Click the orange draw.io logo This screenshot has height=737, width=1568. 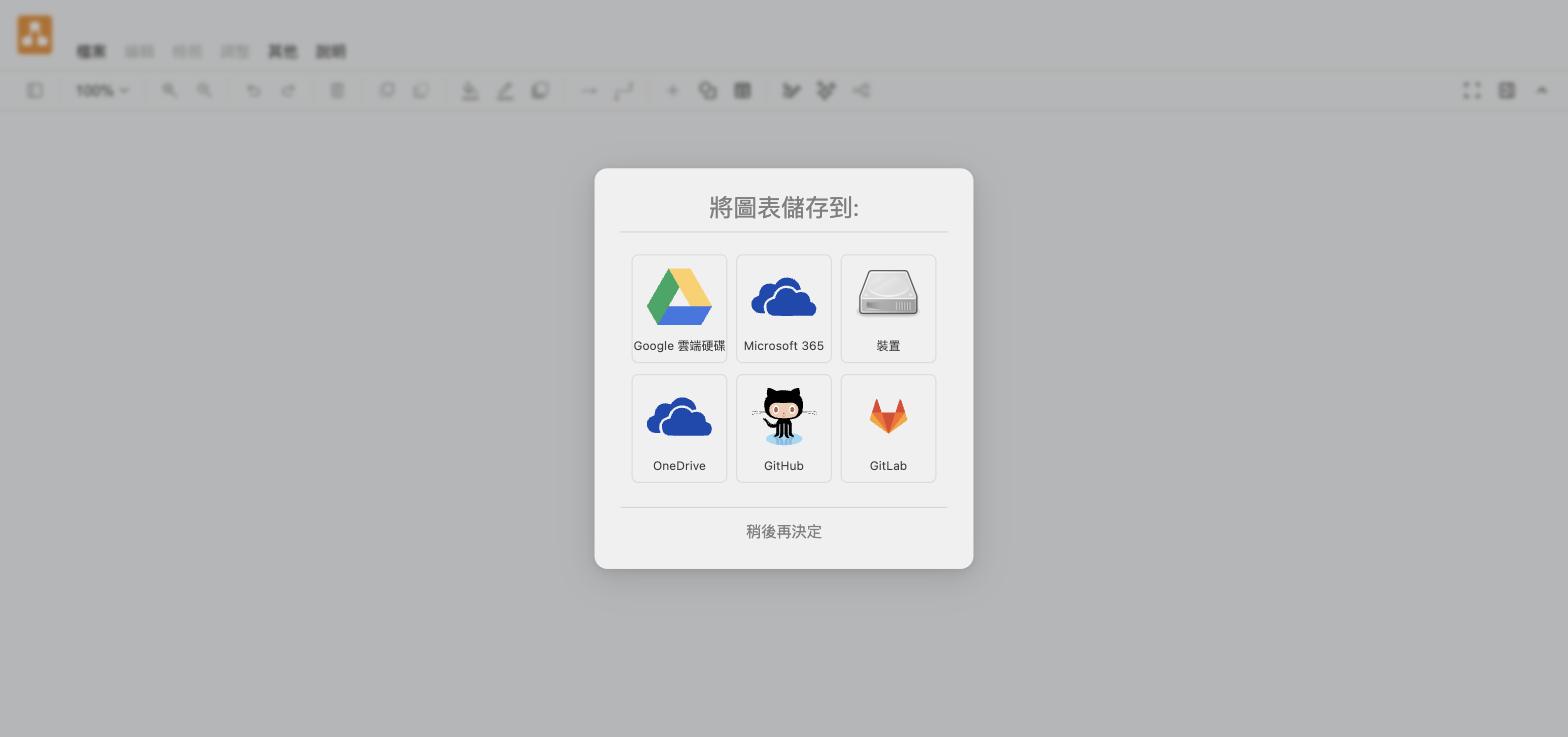[x=35, y=35]
